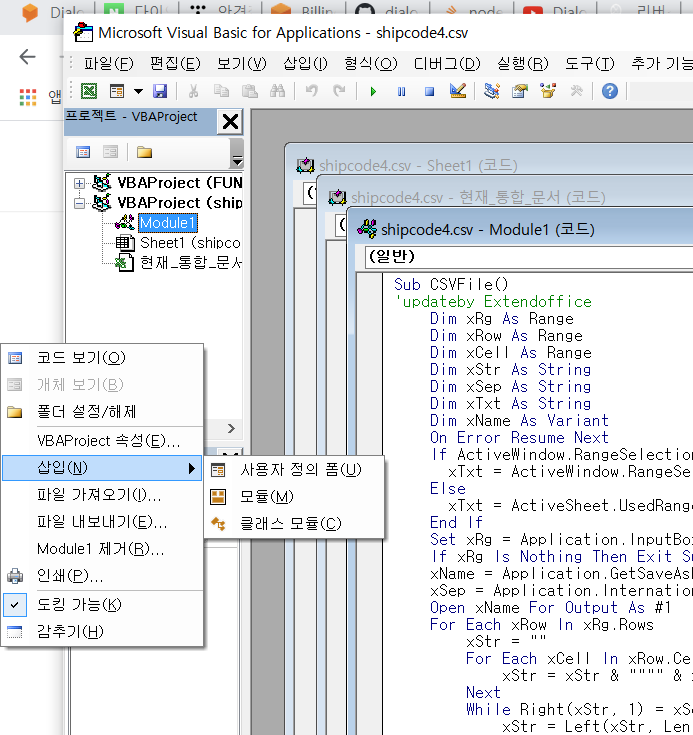The image size is (693, 735).
Task: Switch to the Billin browser tab
Action: [x=303, y=10]
